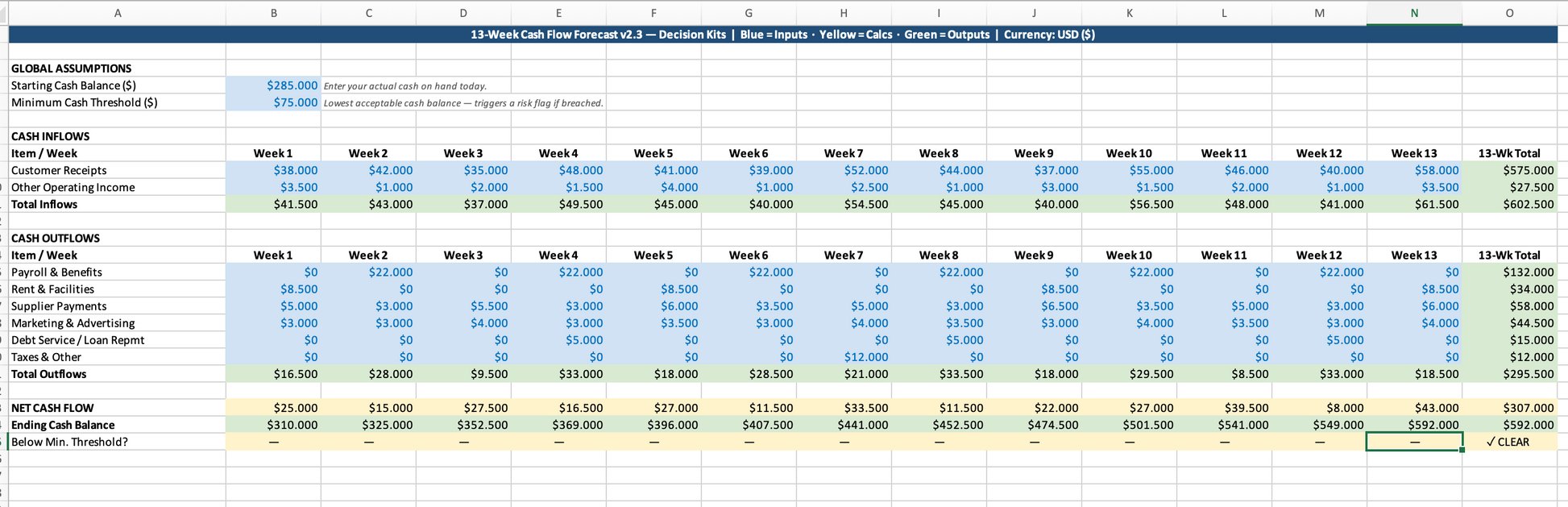Select column O header
Screen dimensions: 1568x507
[1509, 13]
